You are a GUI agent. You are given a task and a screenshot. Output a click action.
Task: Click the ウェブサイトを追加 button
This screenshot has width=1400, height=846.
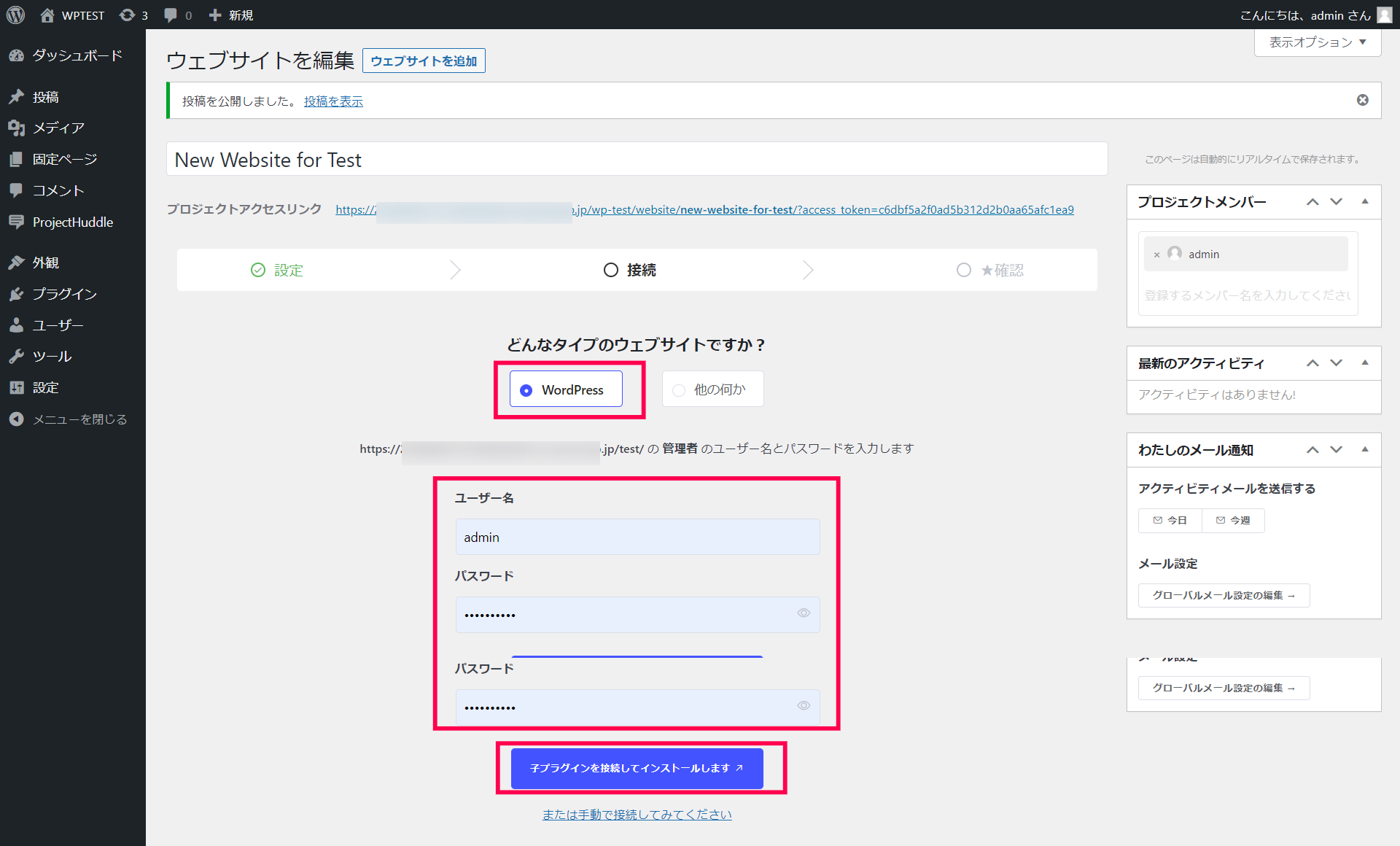tap(424, 61)
